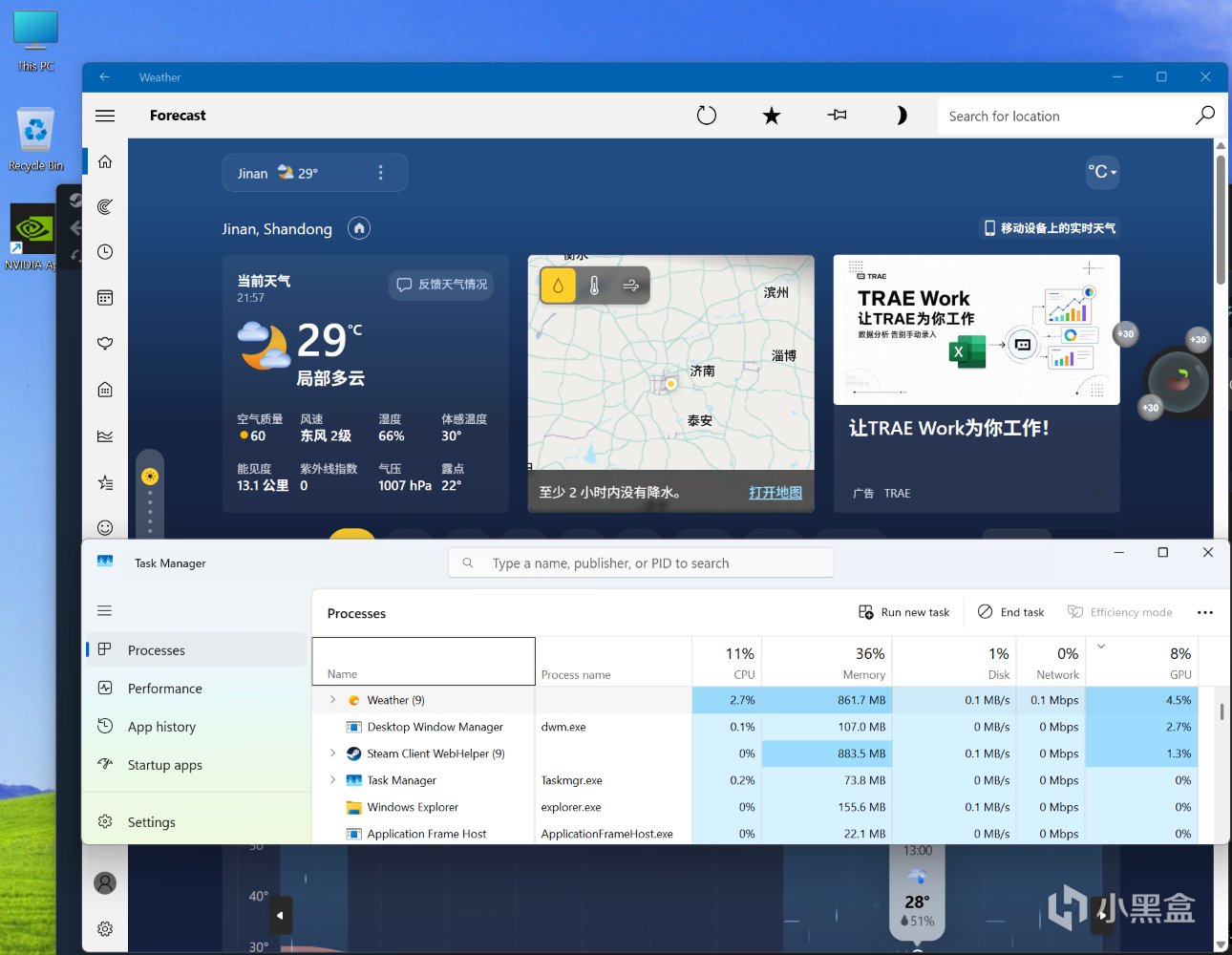Click the home icon beside Jinan, Shandong

pyautogui.click(x=359, y=228)
